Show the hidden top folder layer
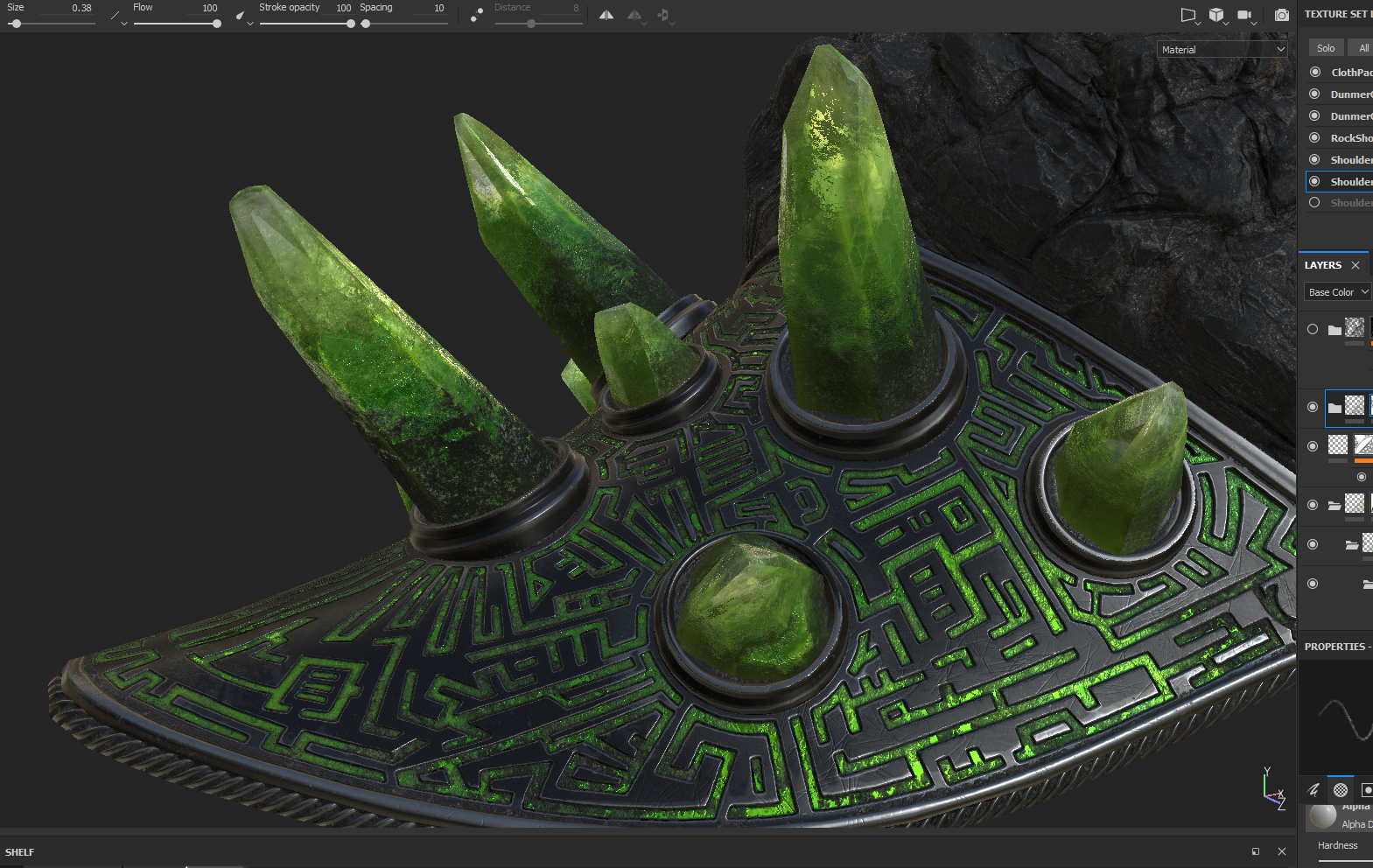Screen dimensions: 1373x868 1313,330
